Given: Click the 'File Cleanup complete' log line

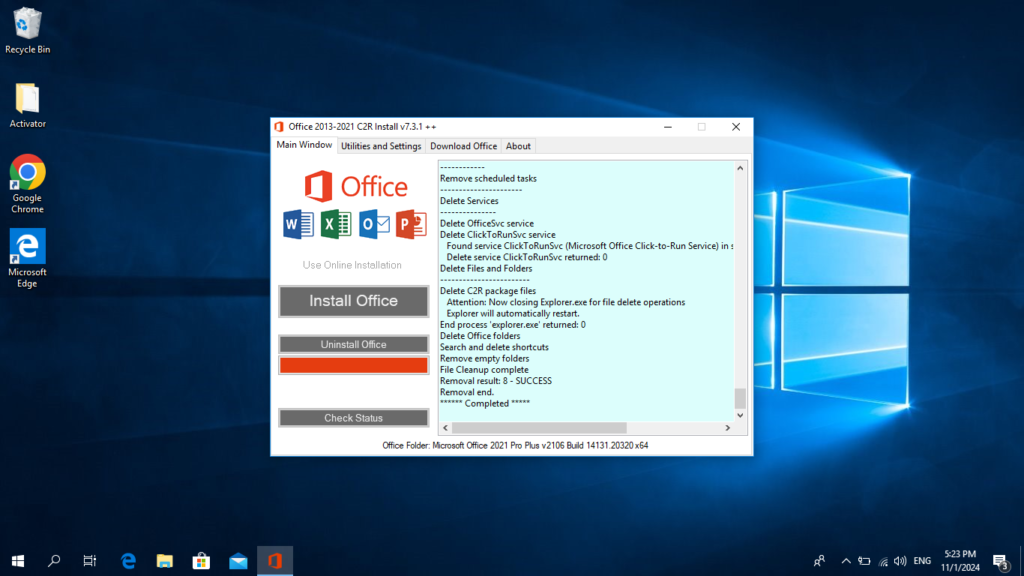Looking at the screenshot, I should click(x=484, y=370).
